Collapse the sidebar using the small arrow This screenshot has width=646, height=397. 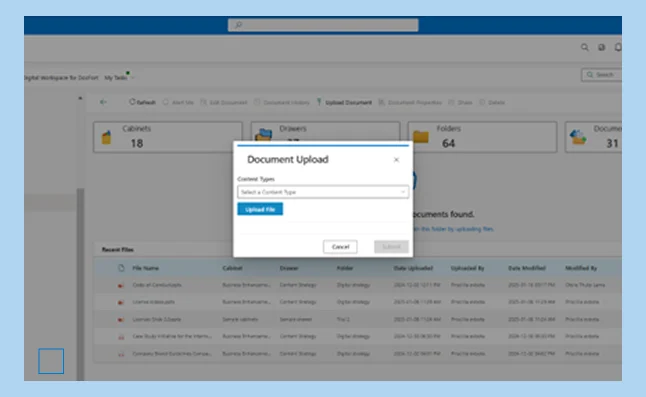(x=80, y=98)
